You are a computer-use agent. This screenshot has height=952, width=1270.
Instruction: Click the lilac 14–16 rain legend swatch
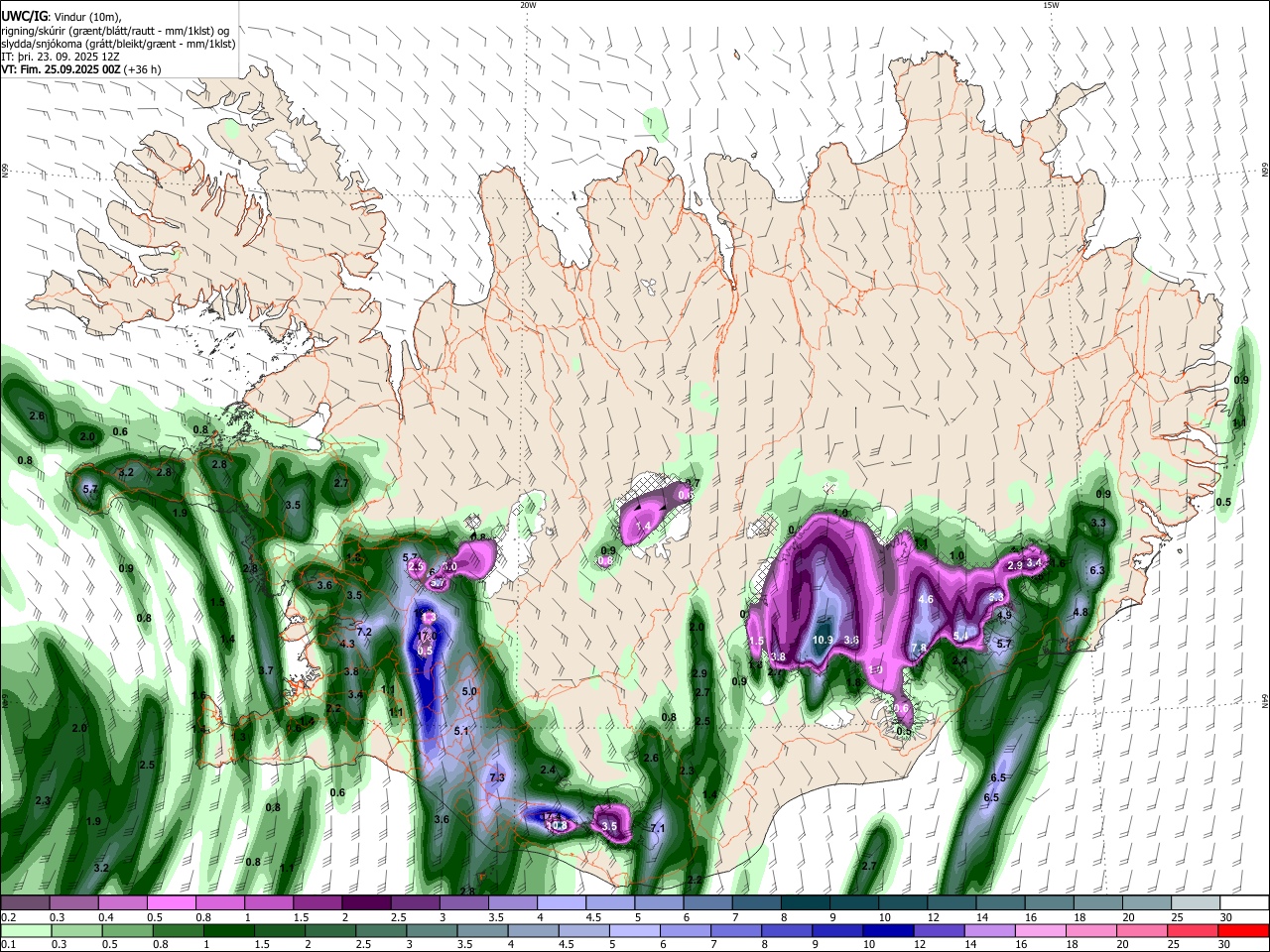[989, 930]
